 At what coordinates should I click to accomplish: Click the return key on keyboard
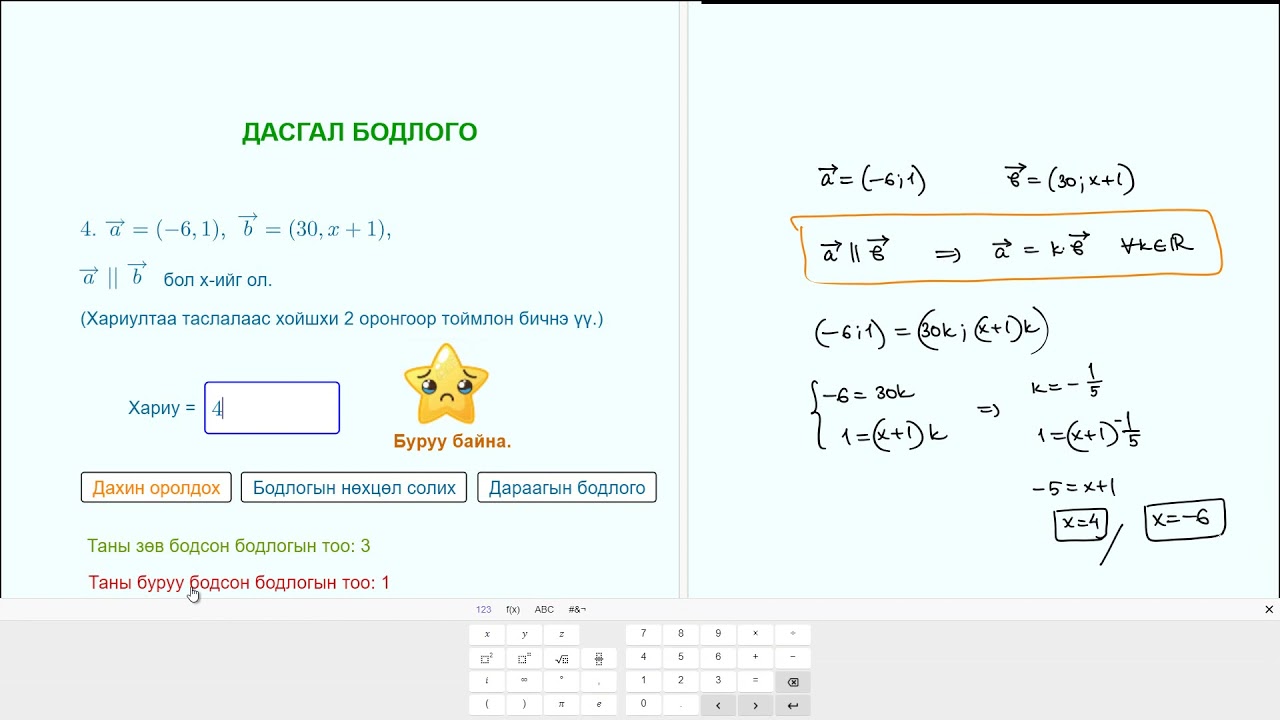tap(793, 705)
